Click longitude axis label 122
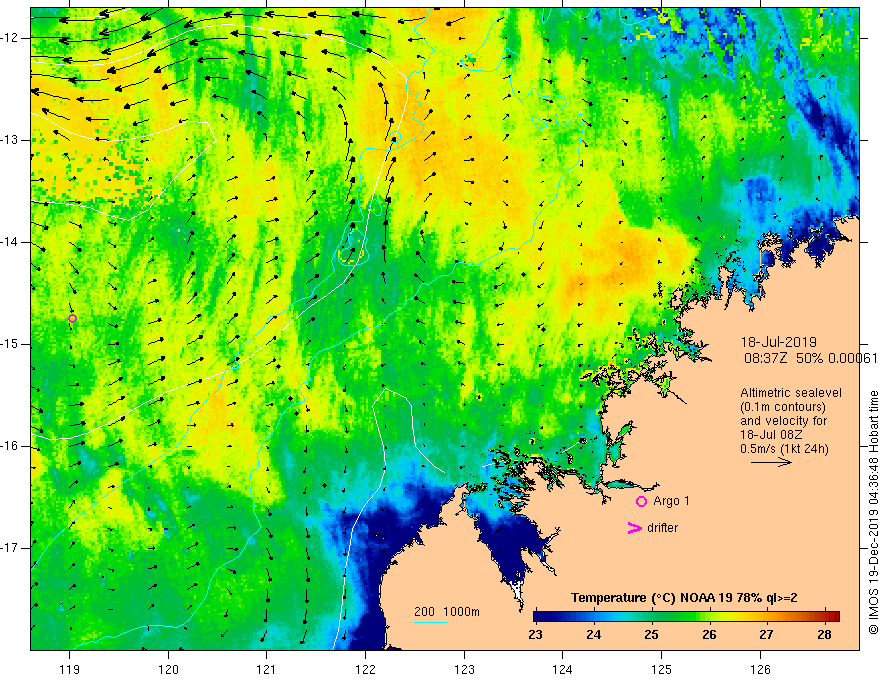The width and height of the screenshot is (880, 680). (365, 669)
